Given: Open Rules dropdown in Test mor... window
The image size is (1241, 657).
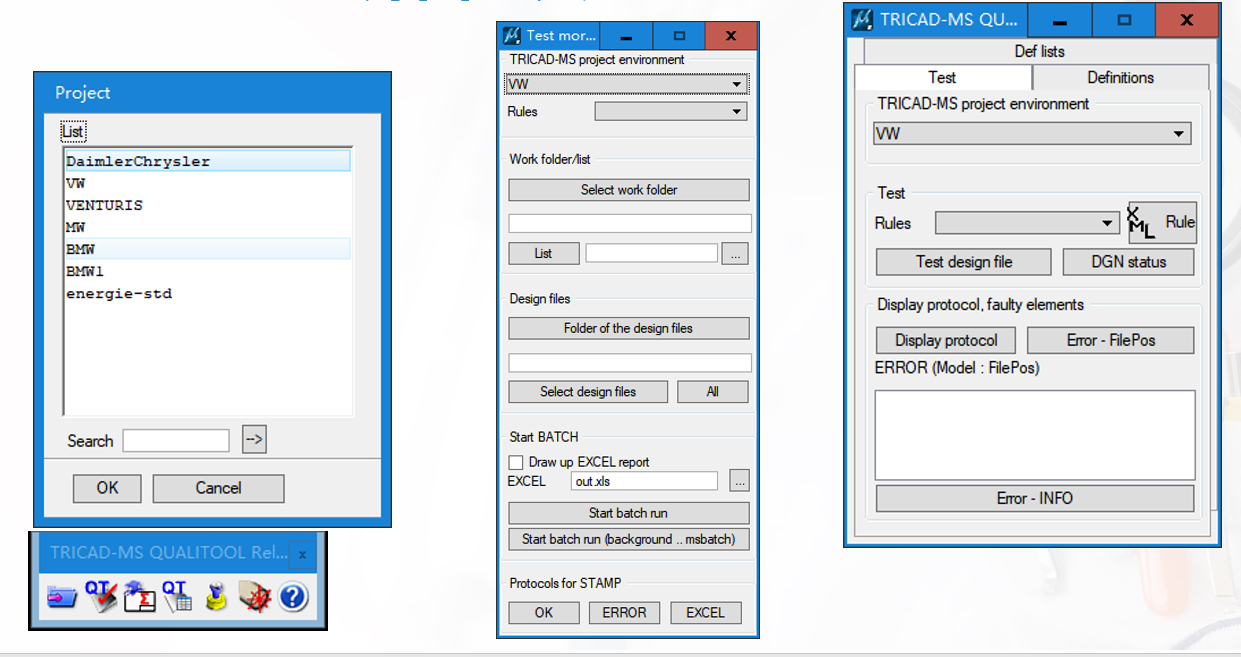Looking at the screenshot, I should [671, 112].
